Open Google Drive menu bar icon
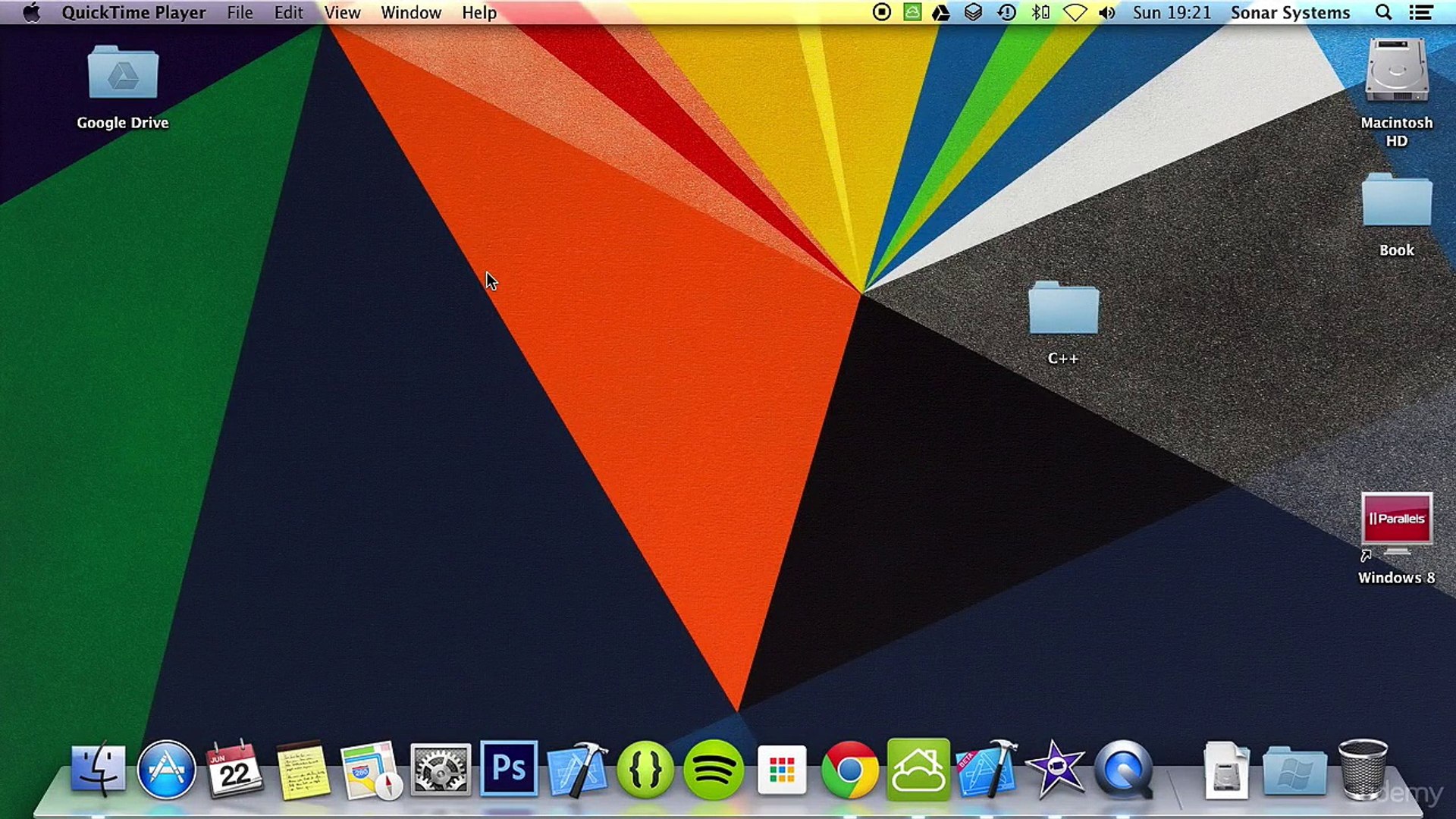This screenshot has width=1456, height=819. (941, 13)
